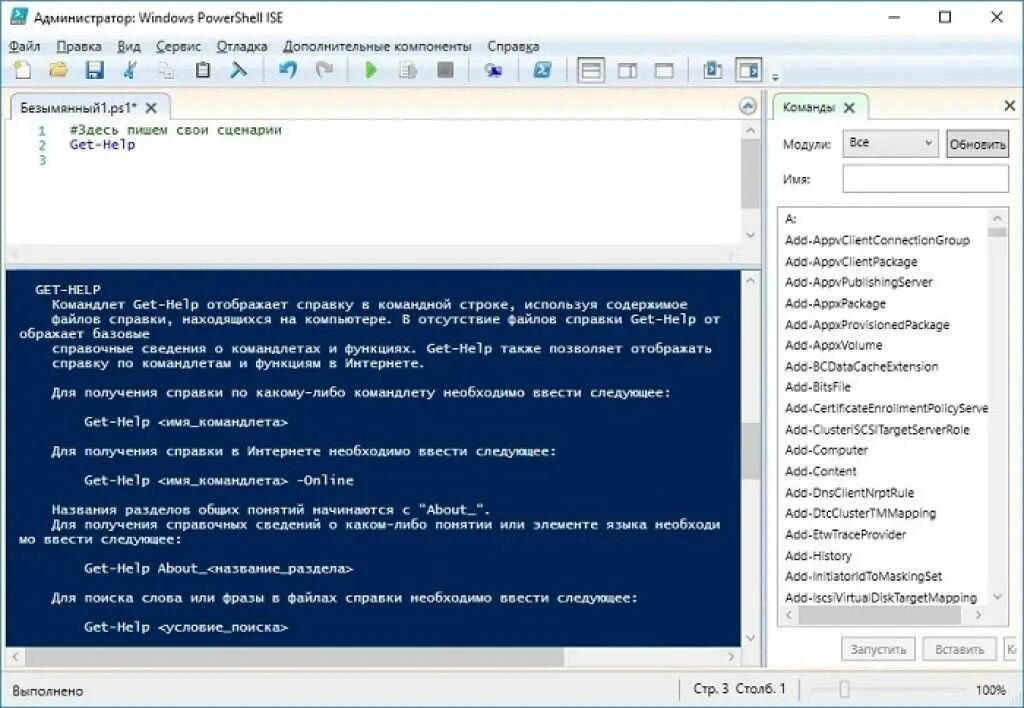This screenshot has height=708, width=1024.
Task: Paste from clipboard using the clipboard icon
Action: pos(203,70)
